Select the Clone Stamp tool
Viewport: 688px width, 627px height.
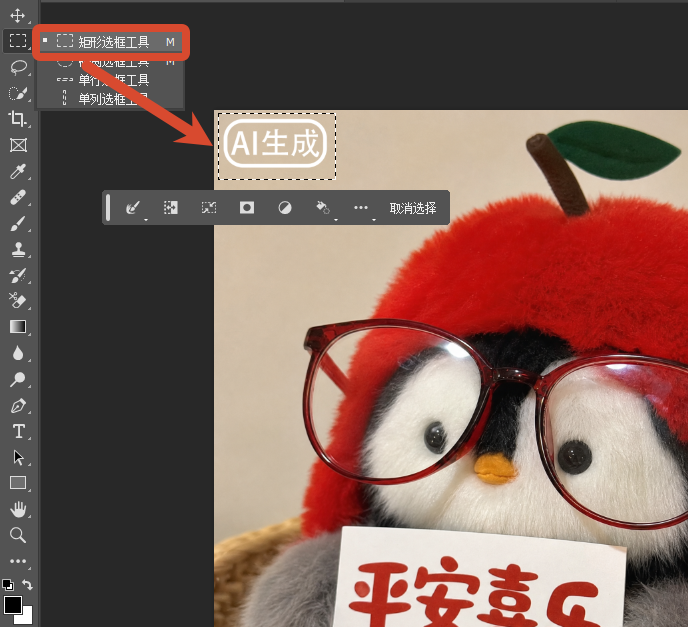18,250
